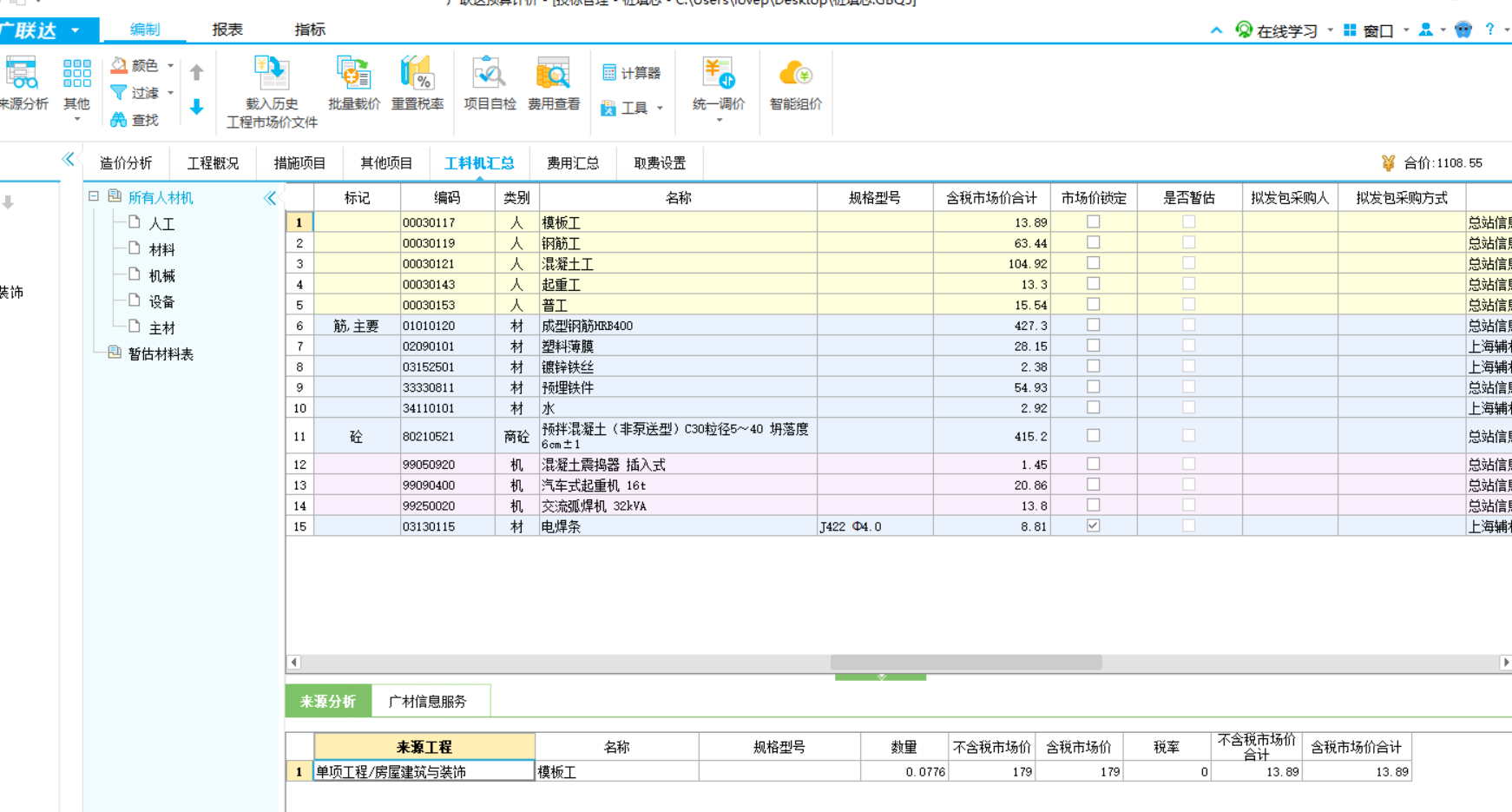Move row down with blue arrow
Viewport: 1512px width, 812px height.
(197, 107)
